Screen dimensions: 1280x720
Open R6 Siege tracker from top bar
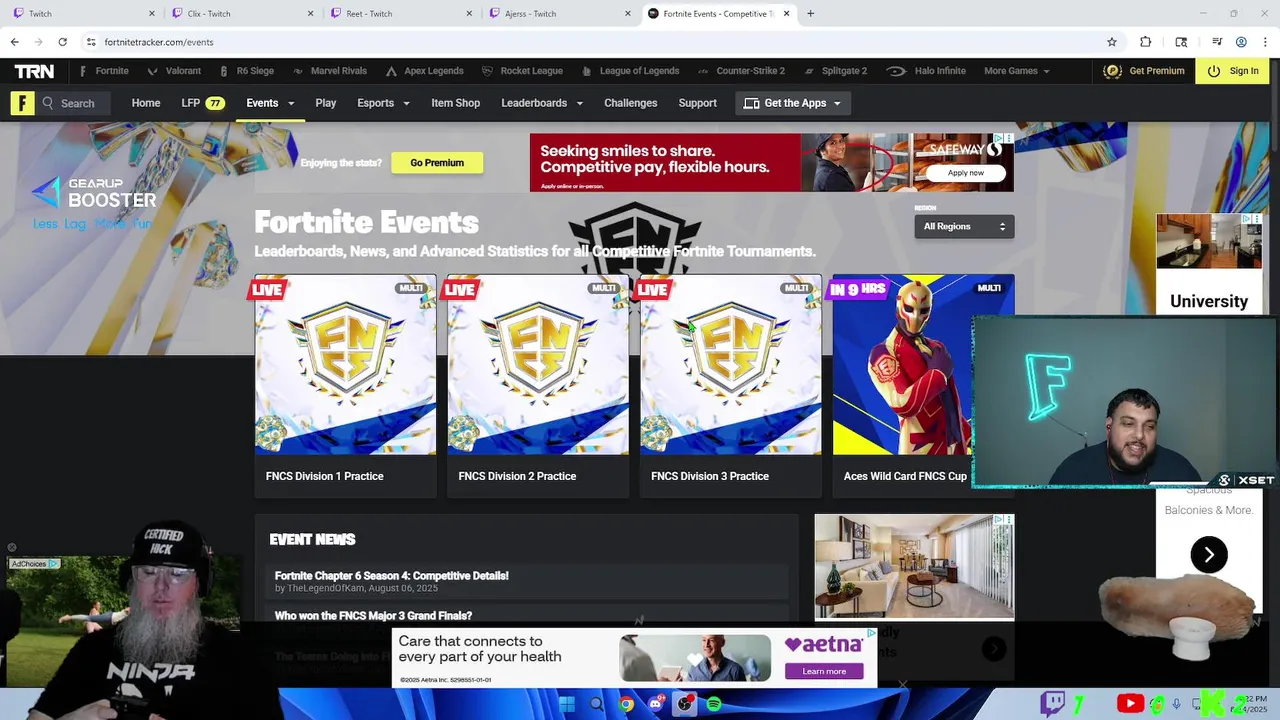click(x=245, y=71)
